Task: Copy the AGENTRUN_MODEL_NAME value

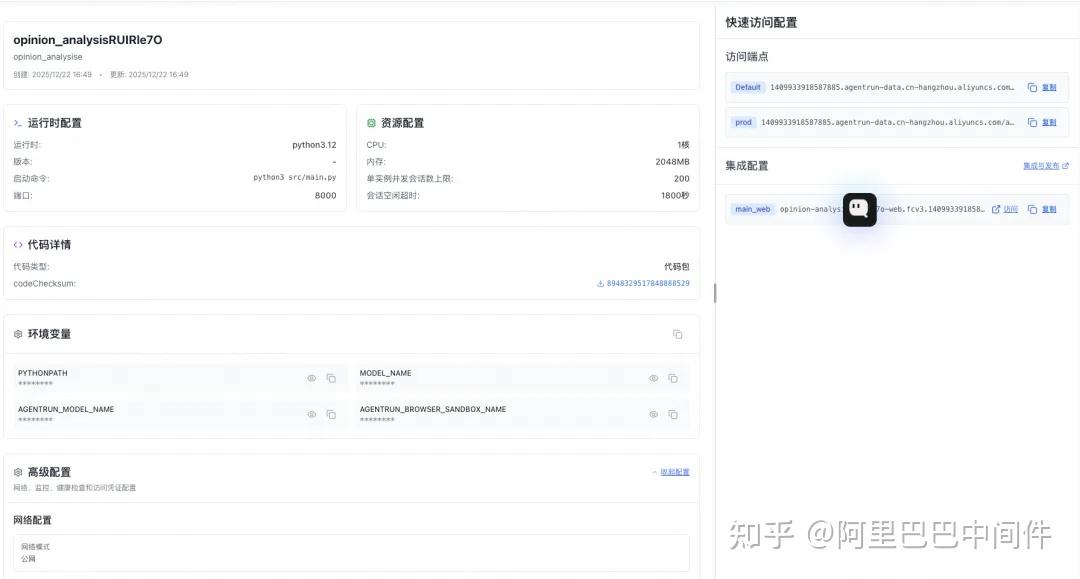Action: tap(331, 414)
